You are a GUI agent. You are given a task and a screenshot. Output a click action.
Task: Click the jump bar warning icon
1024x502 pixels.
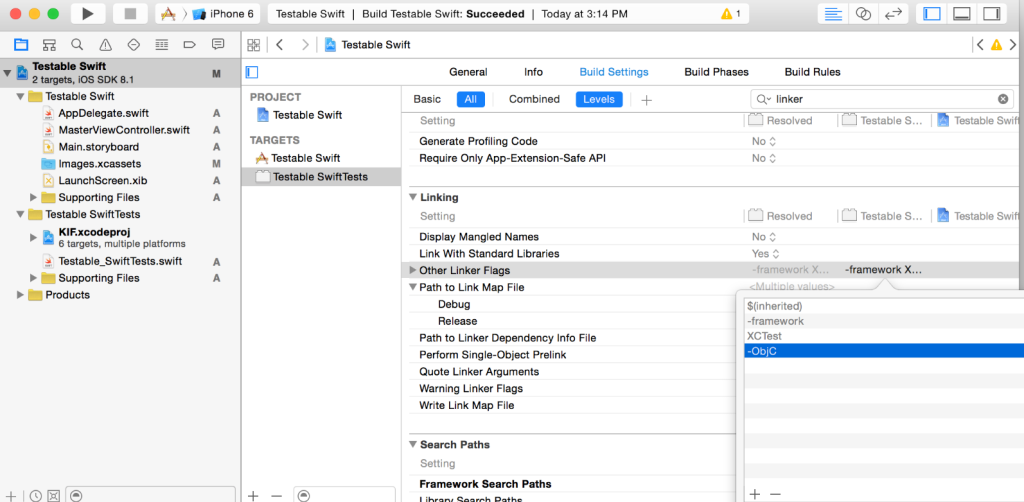point(997,45)
